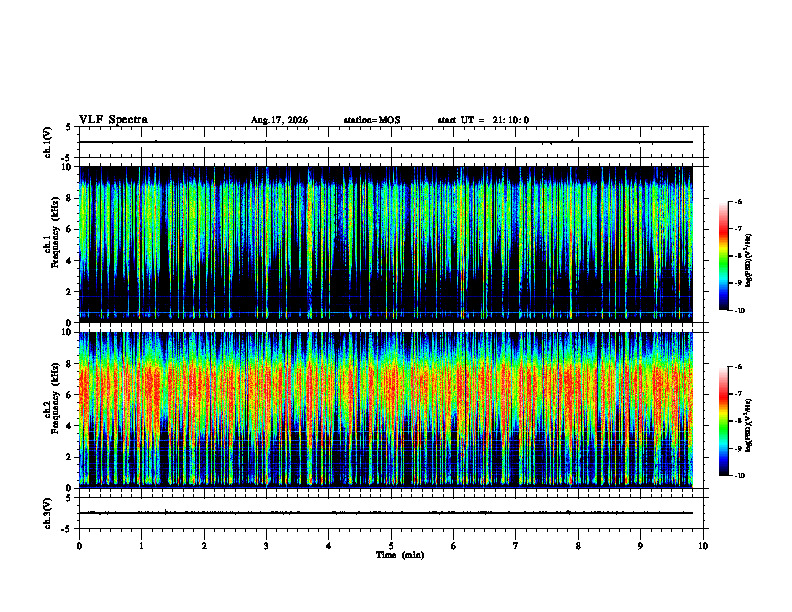Click the ch.3 voltage waveform trace
The height and width of the screenshot is (612, 792).
tap(386, 513)
